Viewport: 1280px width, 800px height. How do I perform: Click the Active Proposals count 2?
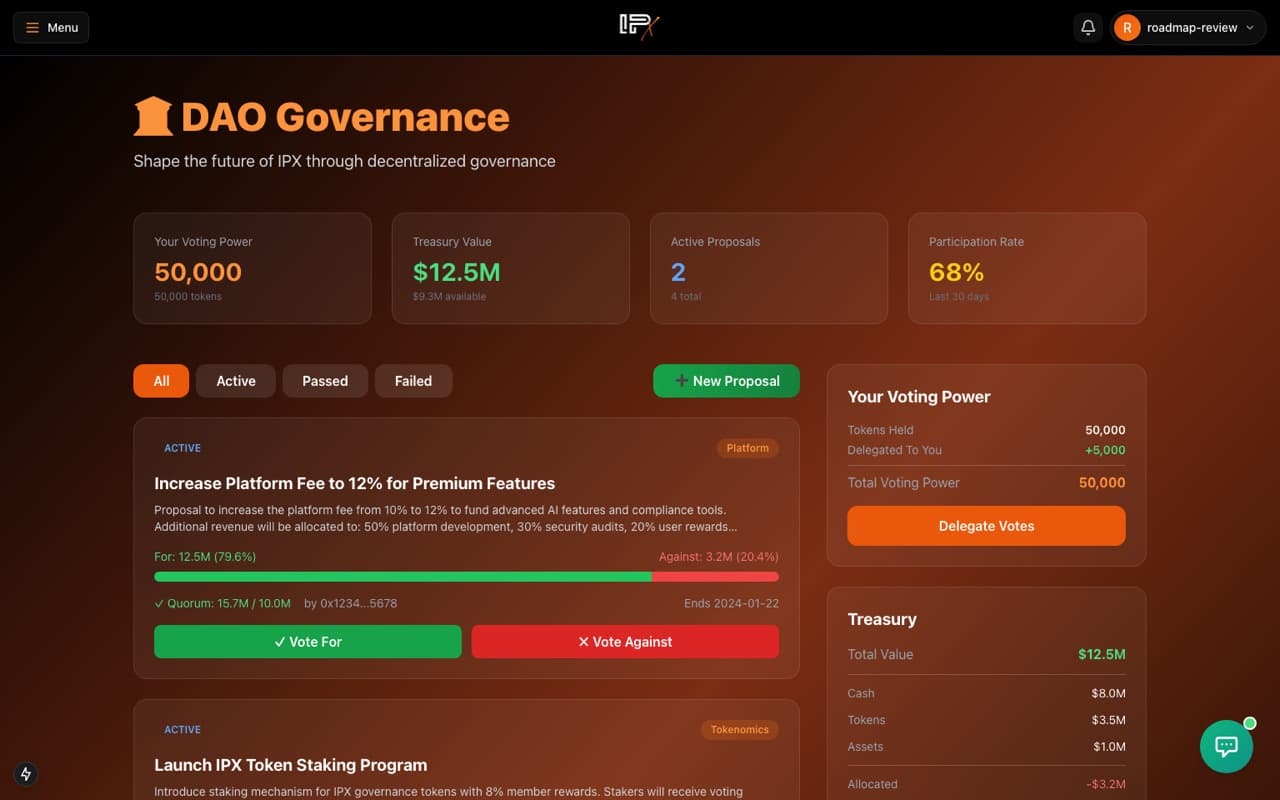click(x=678, y=272)
